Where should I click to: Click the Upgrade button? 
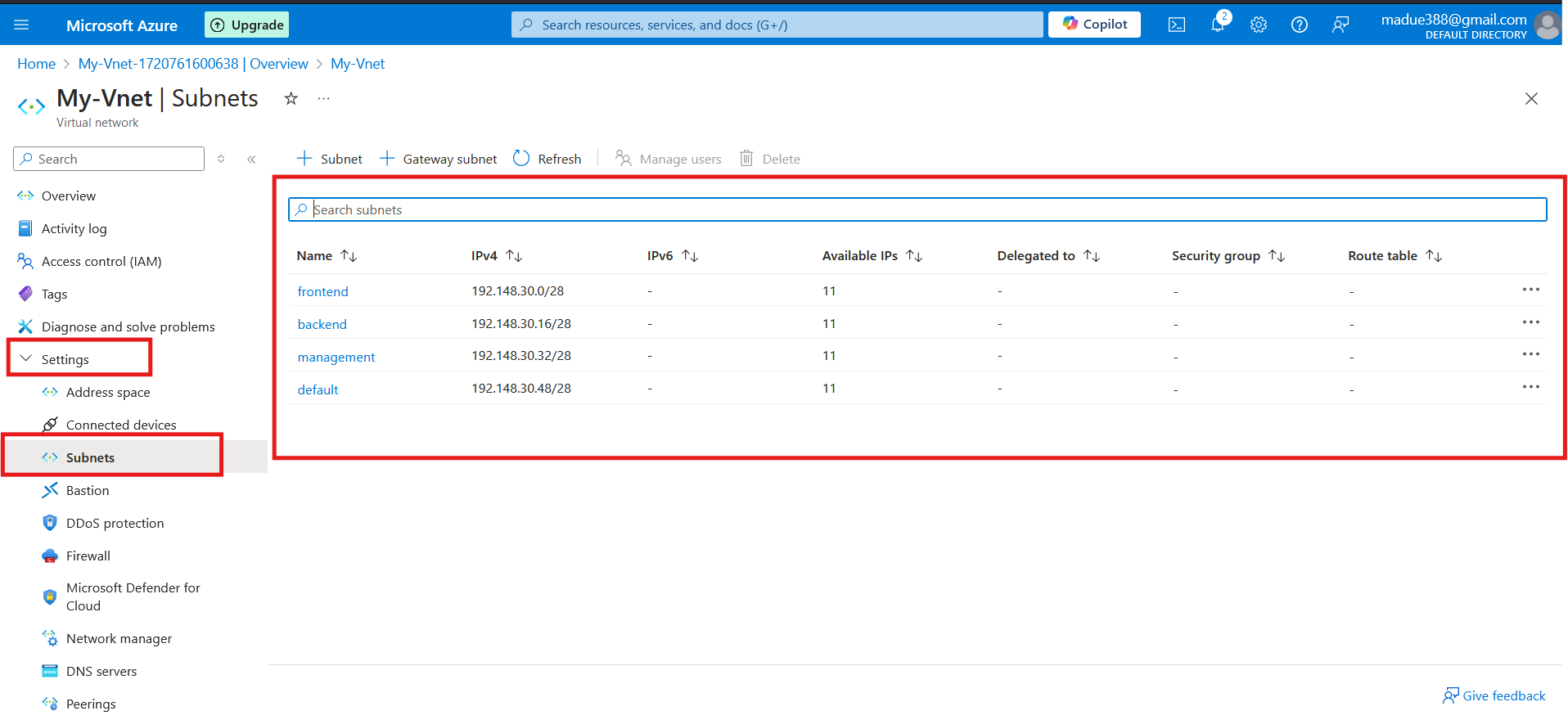pos(246,25)
